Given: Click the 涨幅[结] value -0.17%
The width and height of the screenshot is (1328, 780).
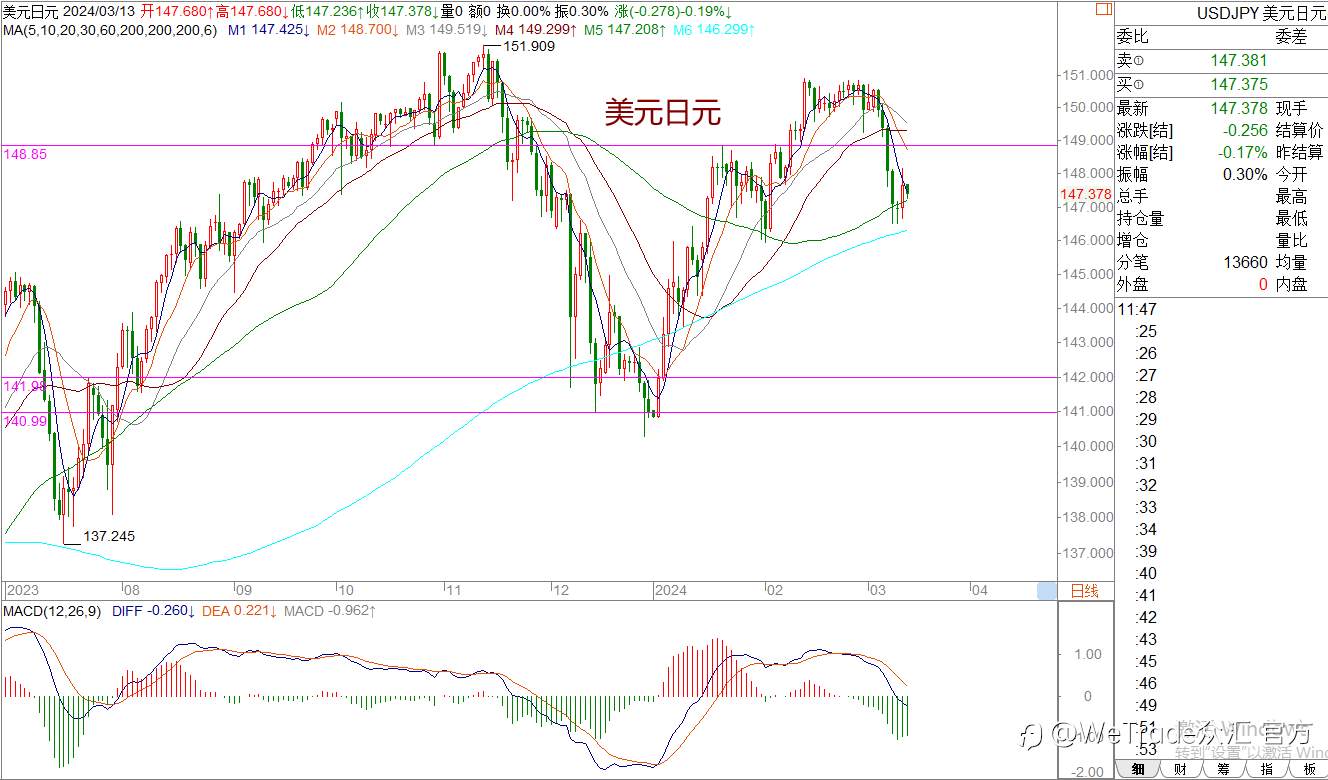Looking at the screenshot, I should click(x=1243, y=152).
